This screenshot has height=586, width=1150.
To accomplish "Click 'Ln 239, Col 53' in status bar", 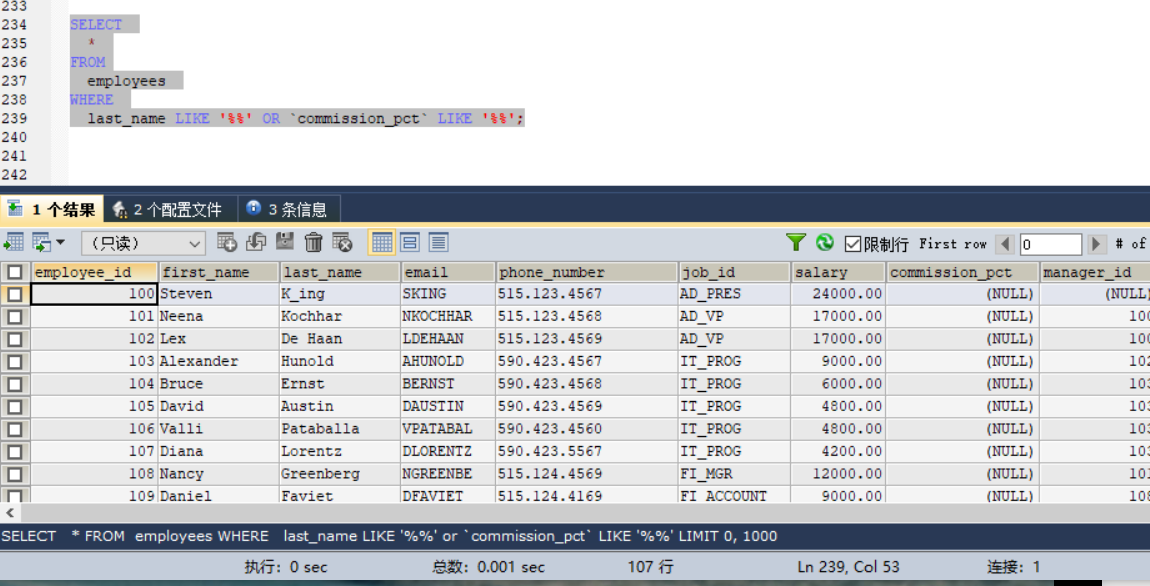I will tap(848, 567).
